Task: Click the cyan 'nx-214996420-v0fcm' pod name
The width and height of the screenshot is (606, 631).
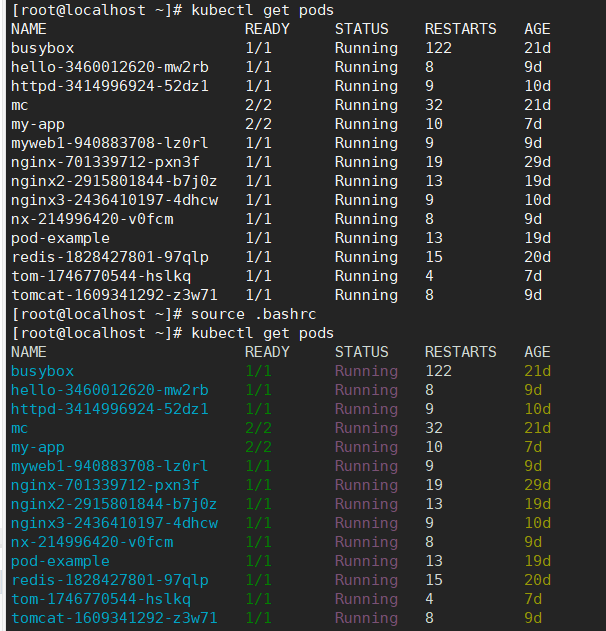Action: coord(92,542)
